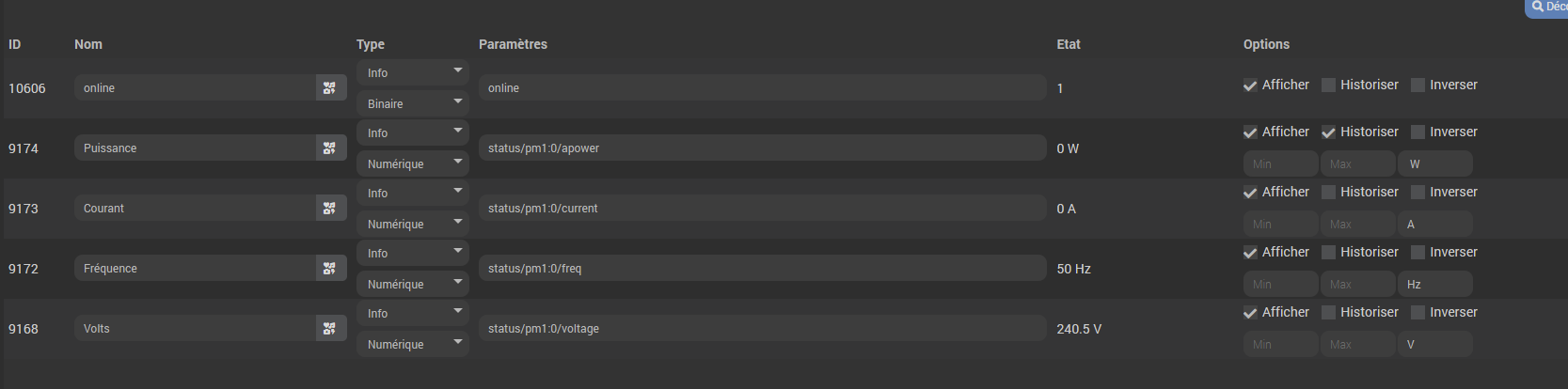The width and height of the screenshot is (1568, 389).
Task: Open the Binaire subtype dropdown for online
Action: tap(412, 104)
